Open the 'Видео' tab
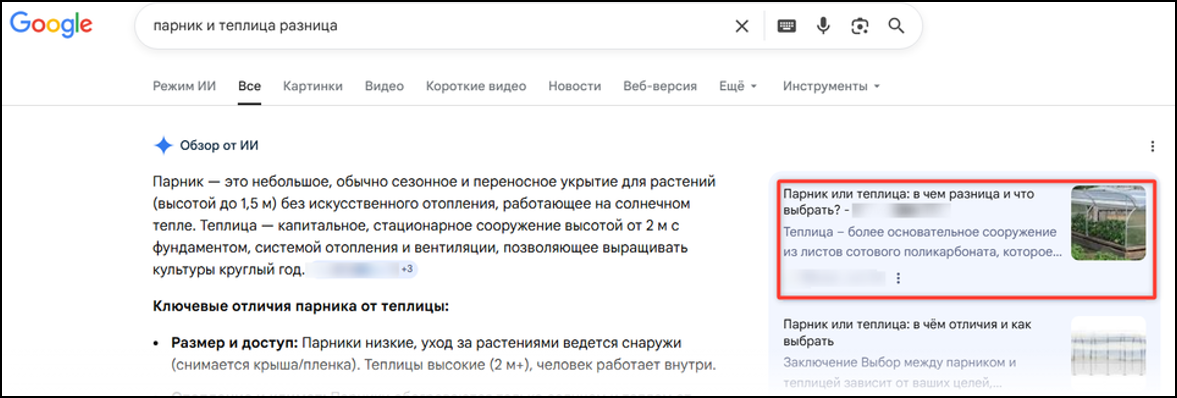 tap(384, 86)
